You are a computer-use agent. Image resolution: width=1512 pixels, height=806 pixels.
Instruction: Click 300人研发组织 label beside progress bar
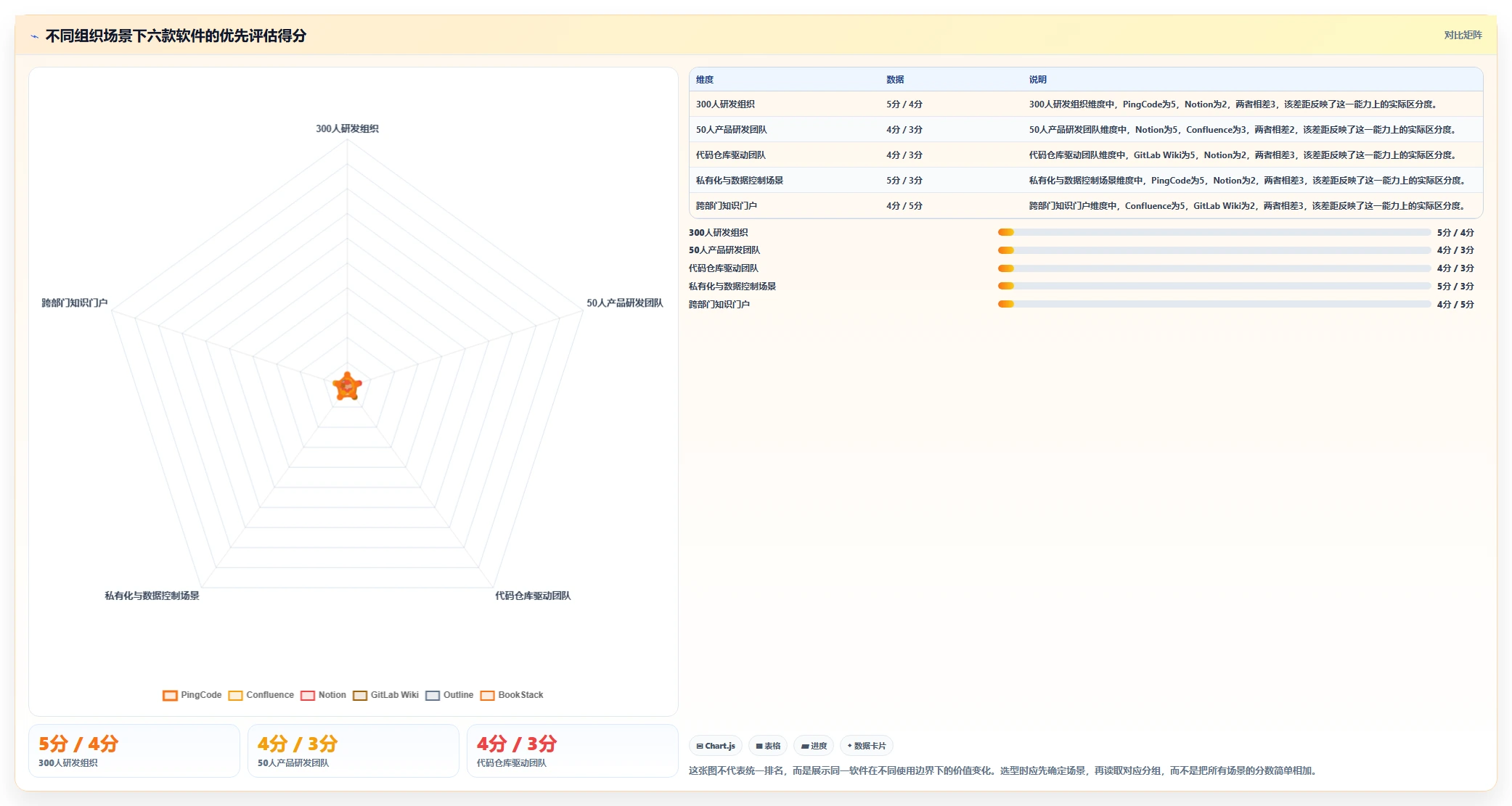coord(719,233)
